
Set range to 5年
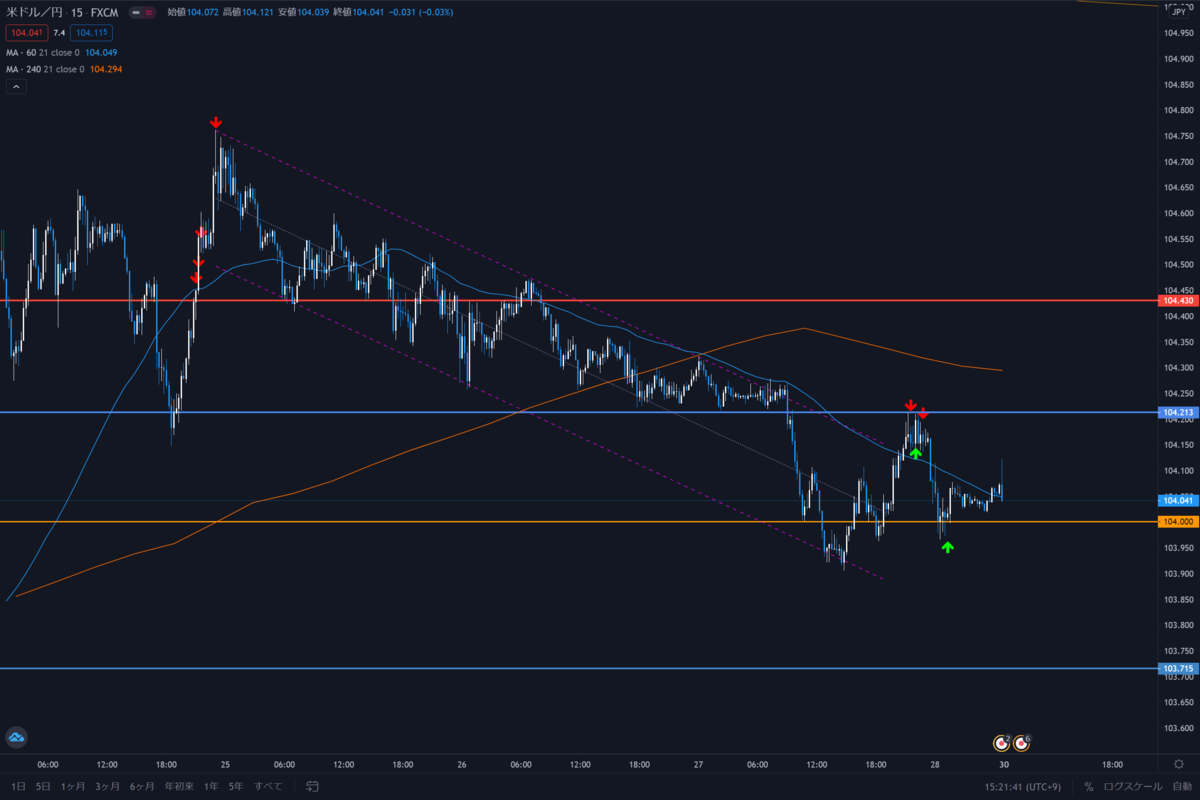point(236,786)
